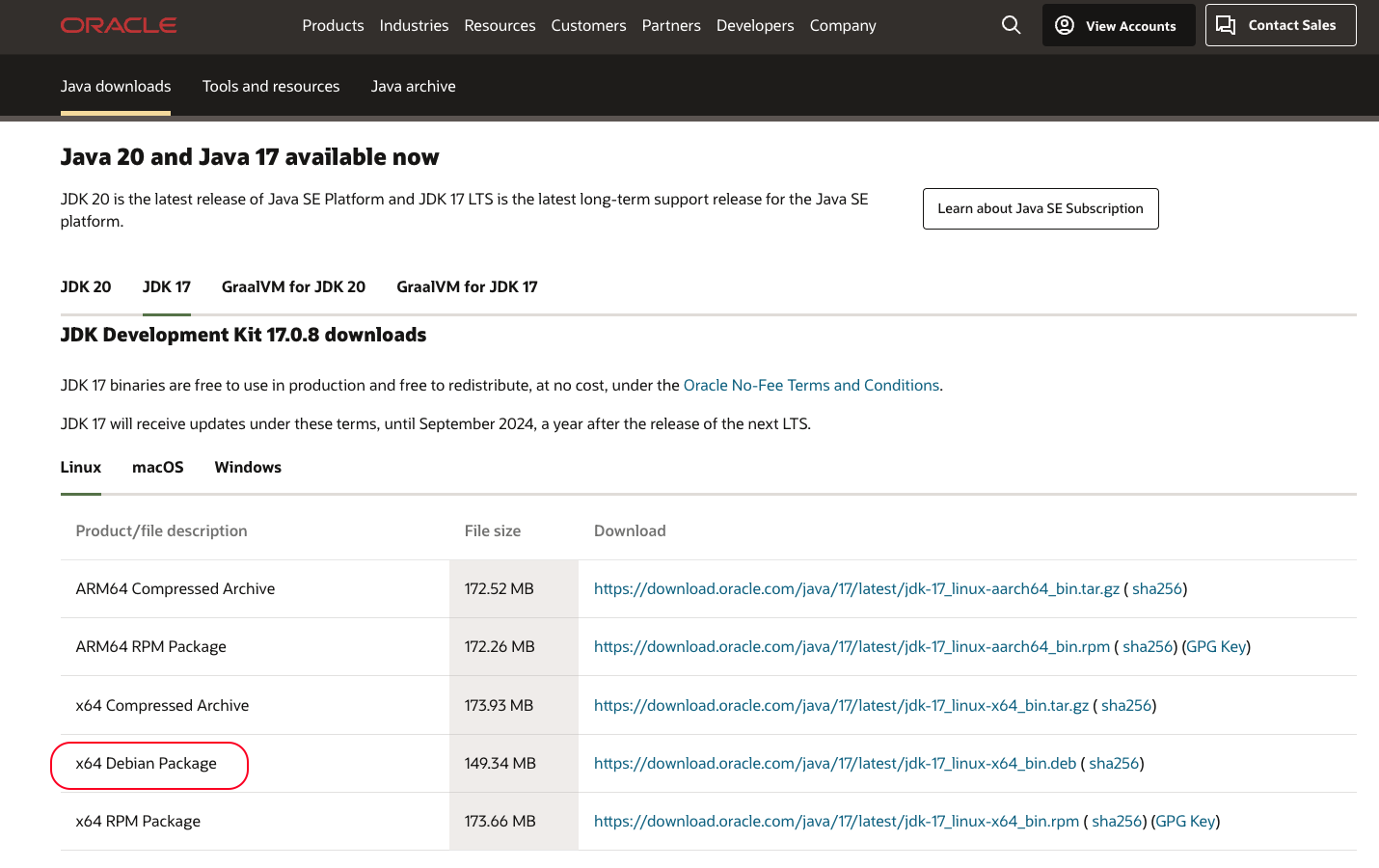Select the Linux platform tab
Screen dimensions: 1379x868
coord(81,467)
